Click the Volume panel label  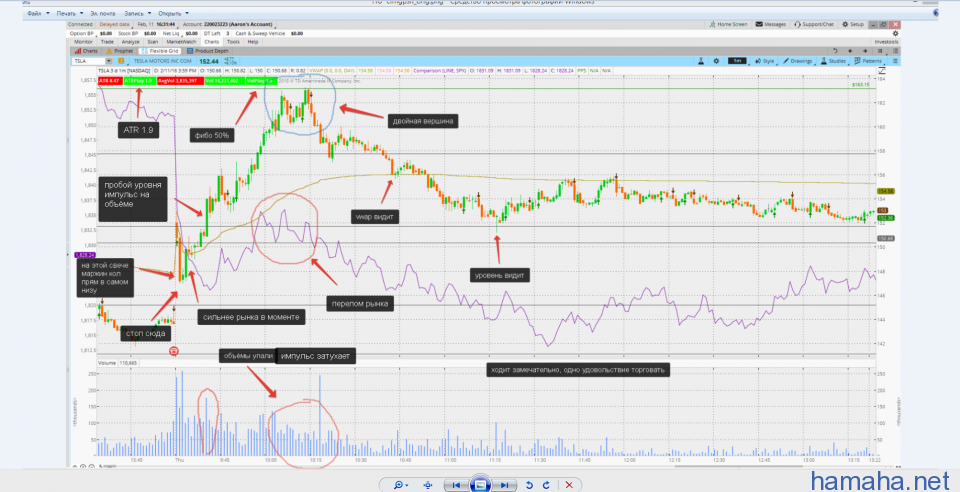(107, 363)
